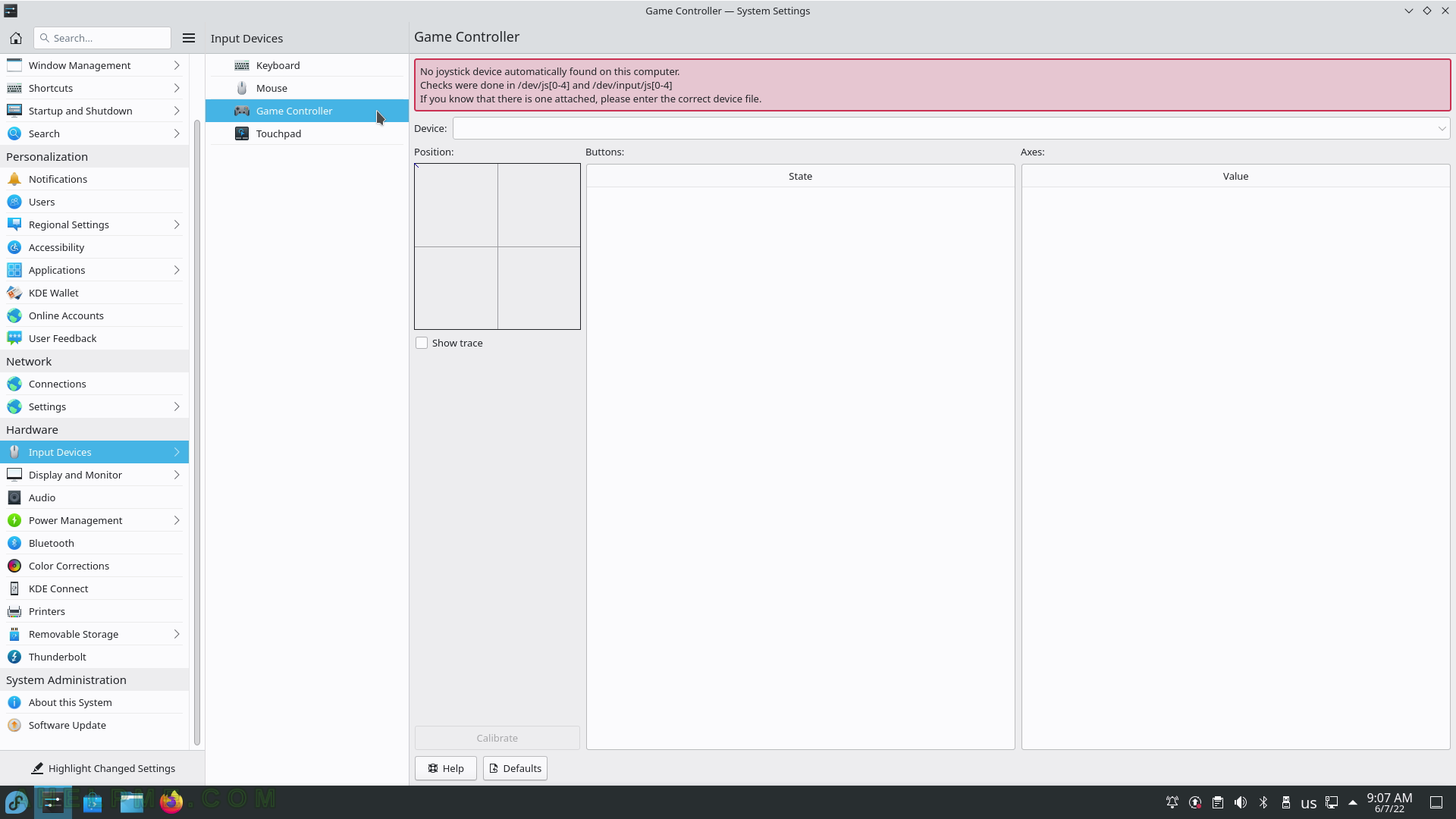Image resolution: width=1456 pixels, height=819 pixels.
Task: Expand Startup and Shutdown category
Action: pyautogui.click(x=94, y=111)
